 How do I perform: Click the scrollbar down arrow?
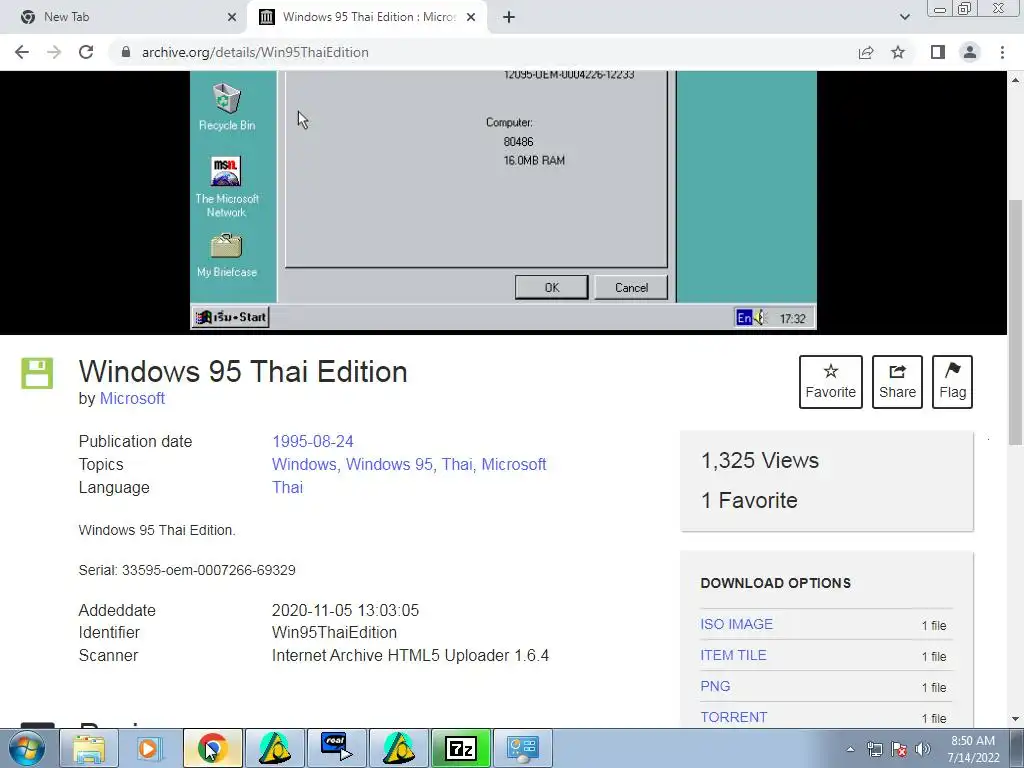(1015, 719)
